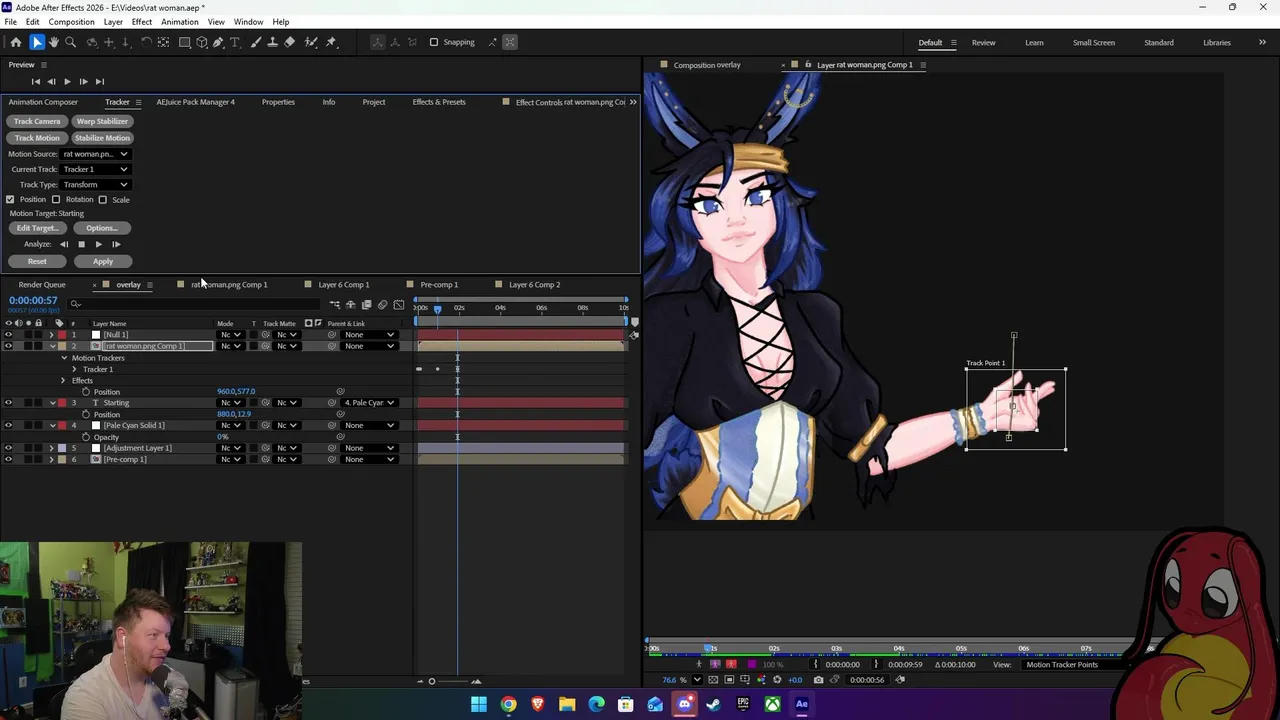
Task: Click the Apply button in Tracker
Action: click(103, 262)
